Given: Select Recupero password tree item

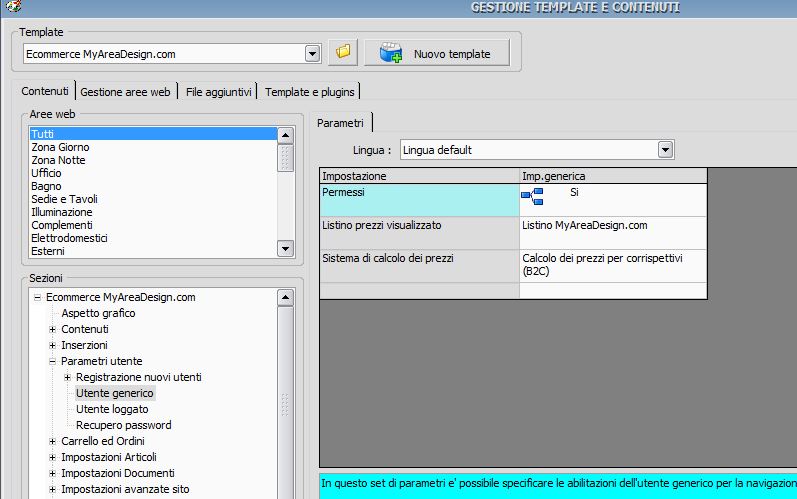Looking at the screenshot, I should [x=124, y=425].
